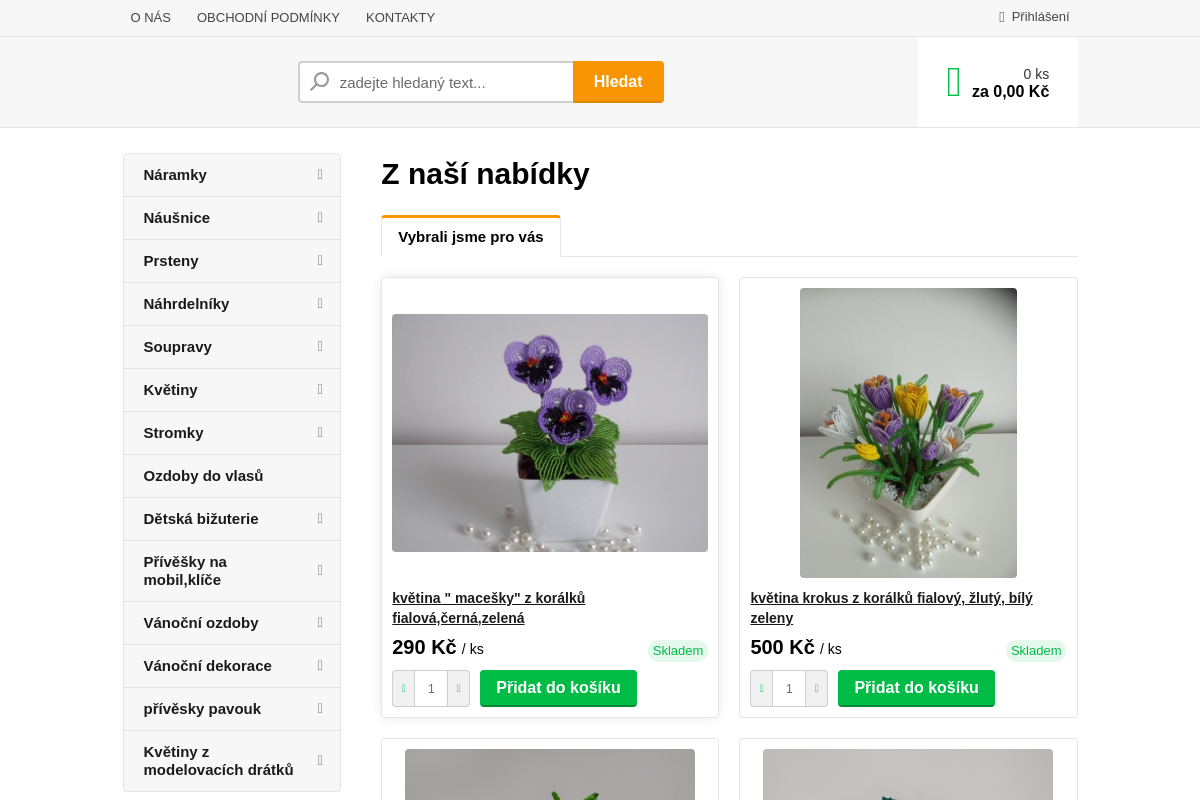The width and height of the screenshot is (1200, 800).
Task: Add macešky flower to cart
Action: (x=558, y=688)
